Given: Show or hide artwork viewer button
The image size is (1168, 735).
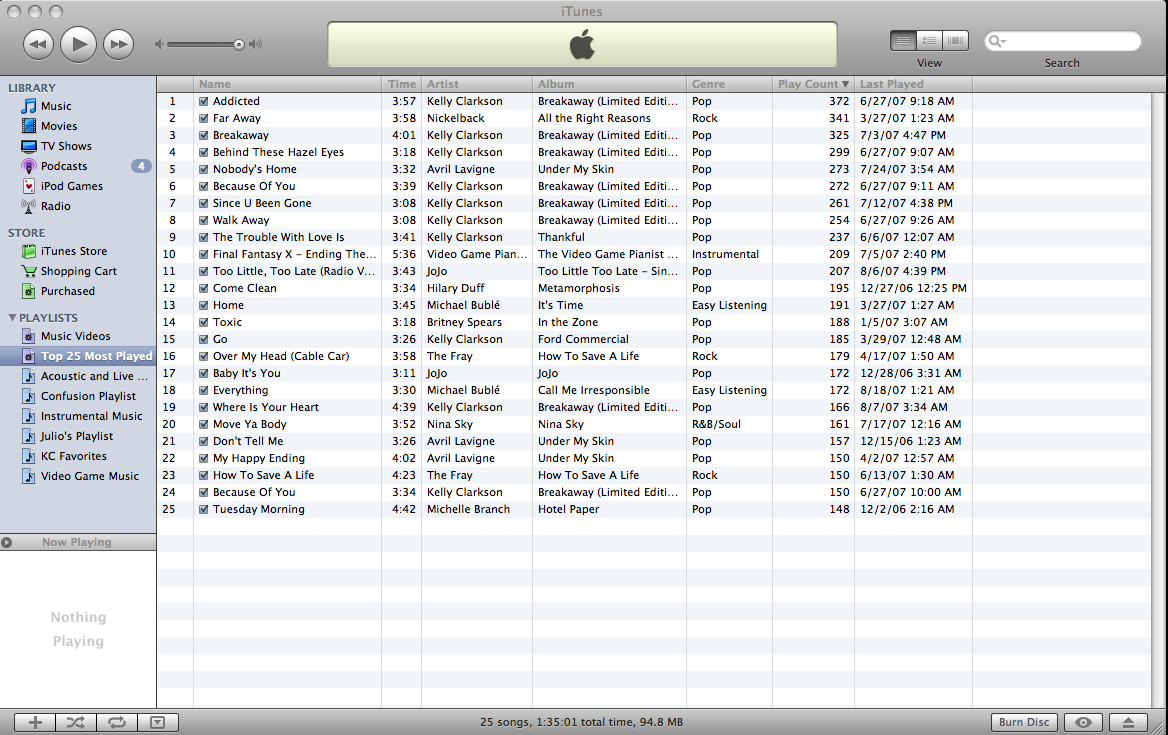Looking at the screenshot, I should [157, 722].
